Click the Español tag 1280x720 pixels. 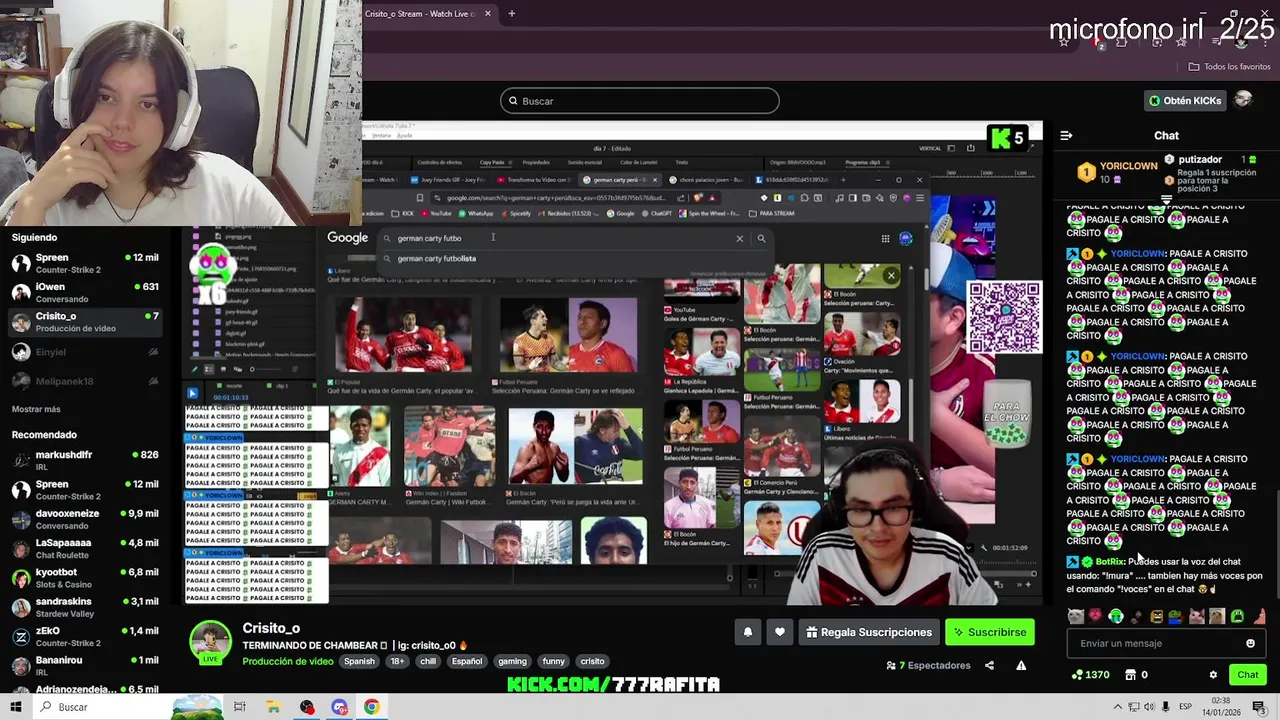[x=467, y=661]
